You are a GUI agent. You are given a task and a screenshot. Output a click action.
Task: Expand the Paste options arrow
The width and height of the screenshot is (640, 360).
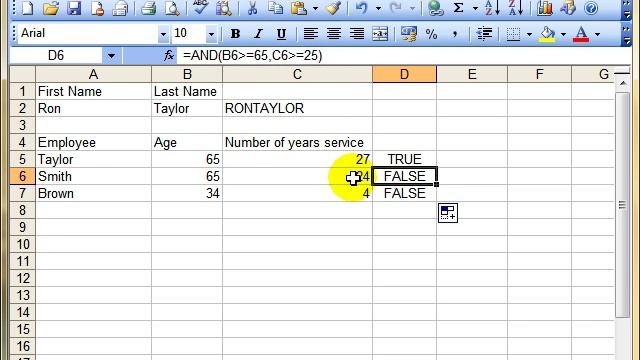pos(315,8)
